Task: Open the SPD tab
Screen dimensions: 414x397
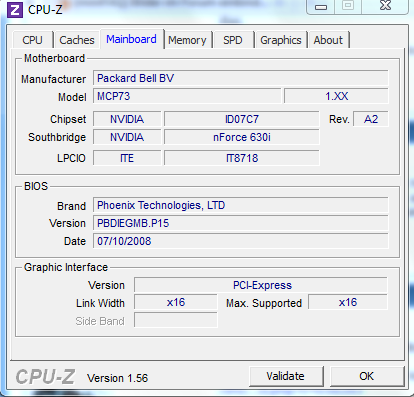Action: click(233, 40)
